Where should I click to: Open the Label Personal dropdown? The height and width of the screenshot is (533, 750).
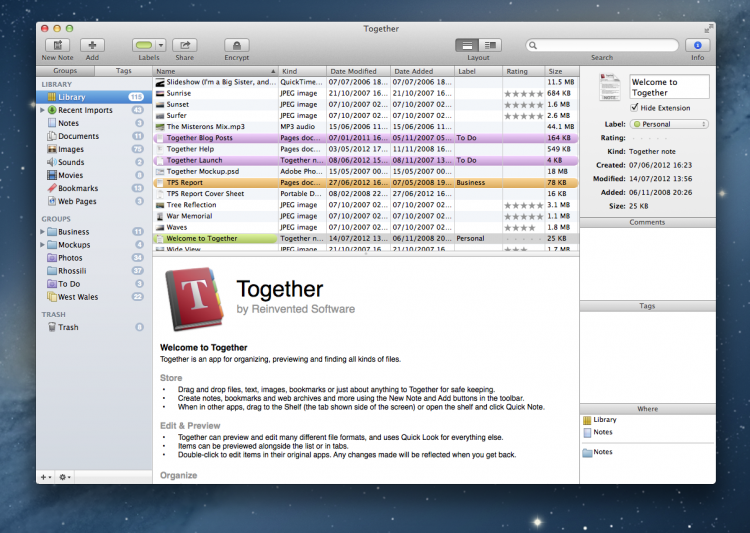pos(669,124)
